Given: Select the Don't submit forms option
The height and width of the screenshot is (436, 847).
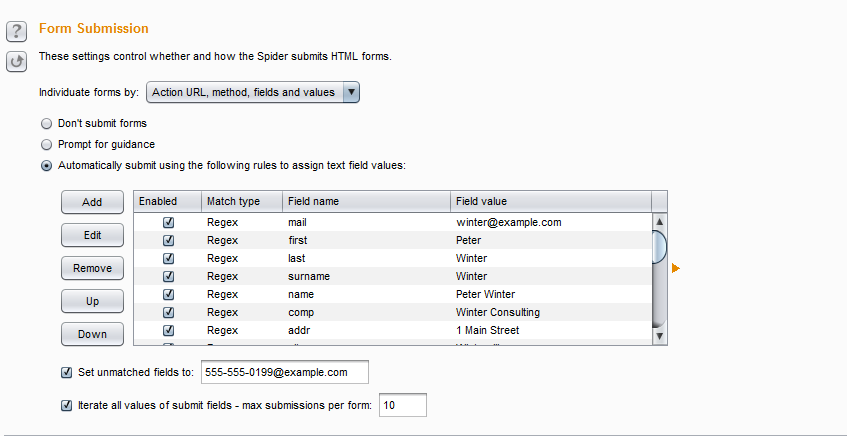Looking at the screenshot, I should [46, 124].
